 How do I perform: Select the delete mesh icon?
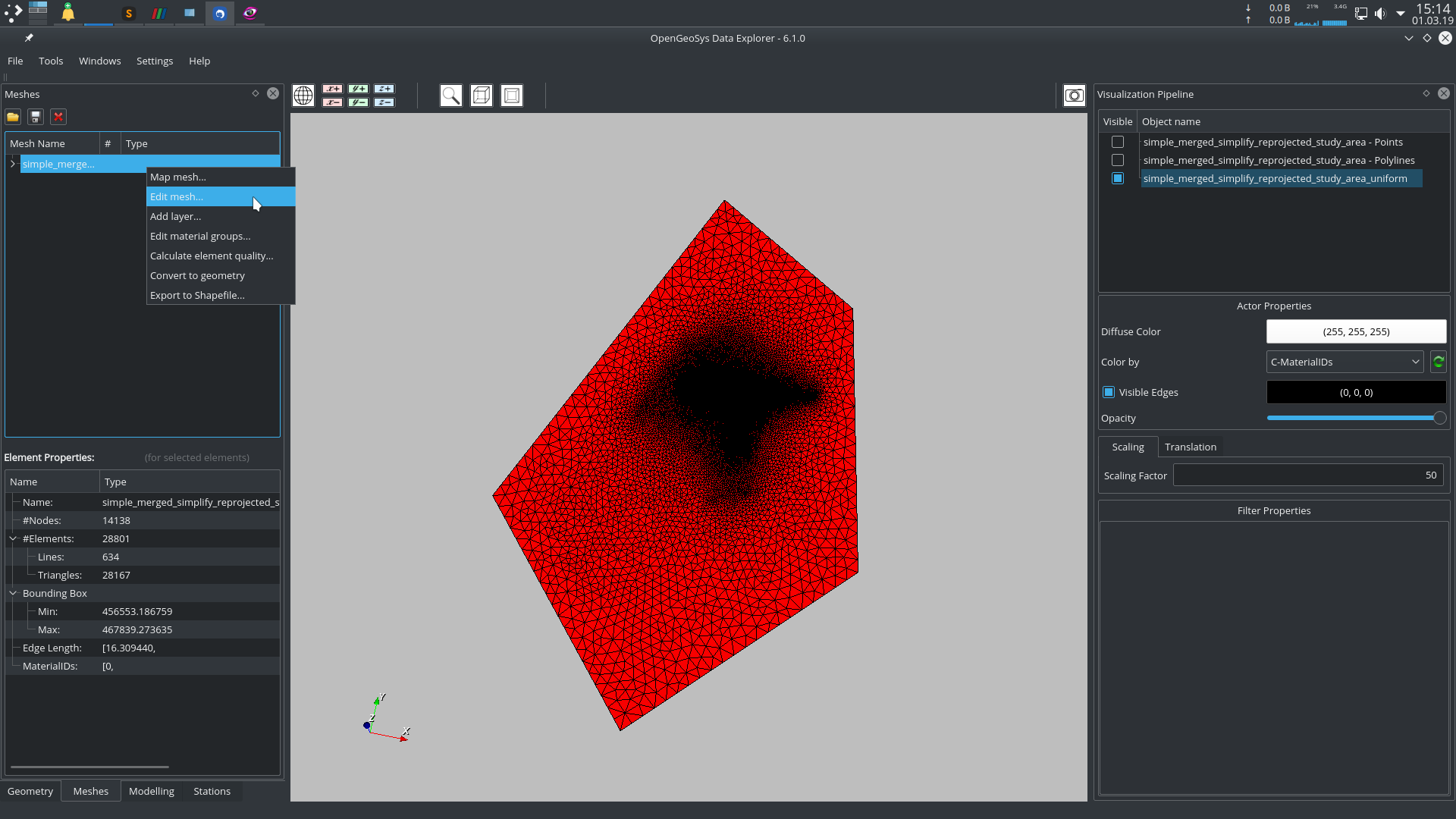[x=58, y=117]
